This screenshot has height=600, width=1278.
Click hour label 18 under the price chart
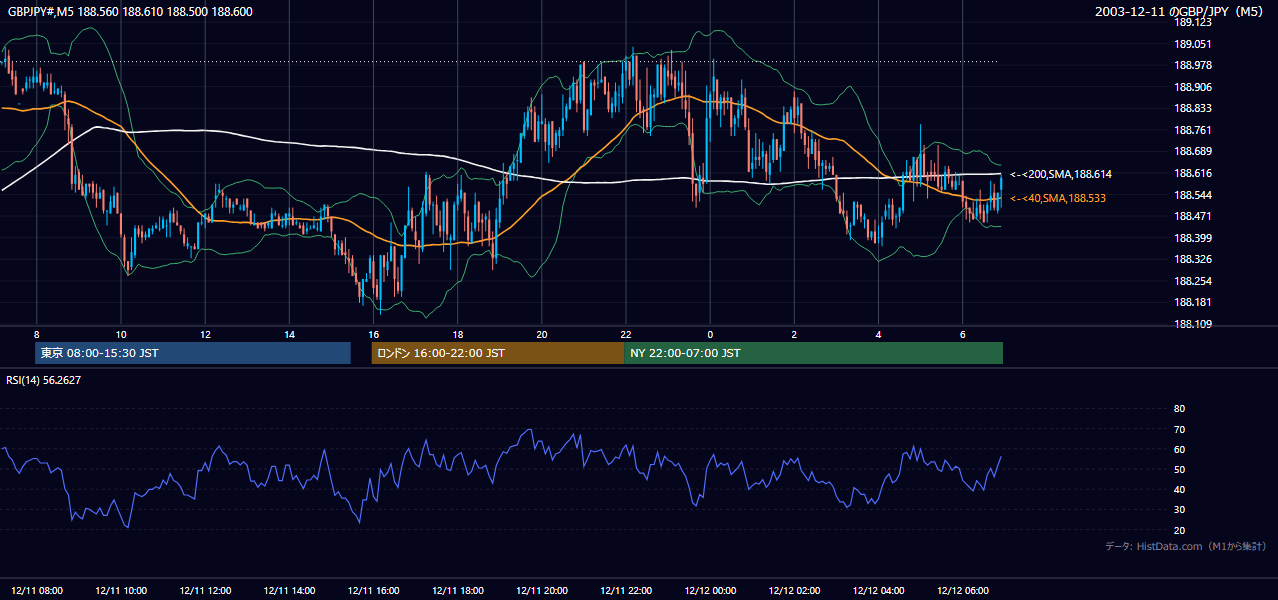[457, 334]
